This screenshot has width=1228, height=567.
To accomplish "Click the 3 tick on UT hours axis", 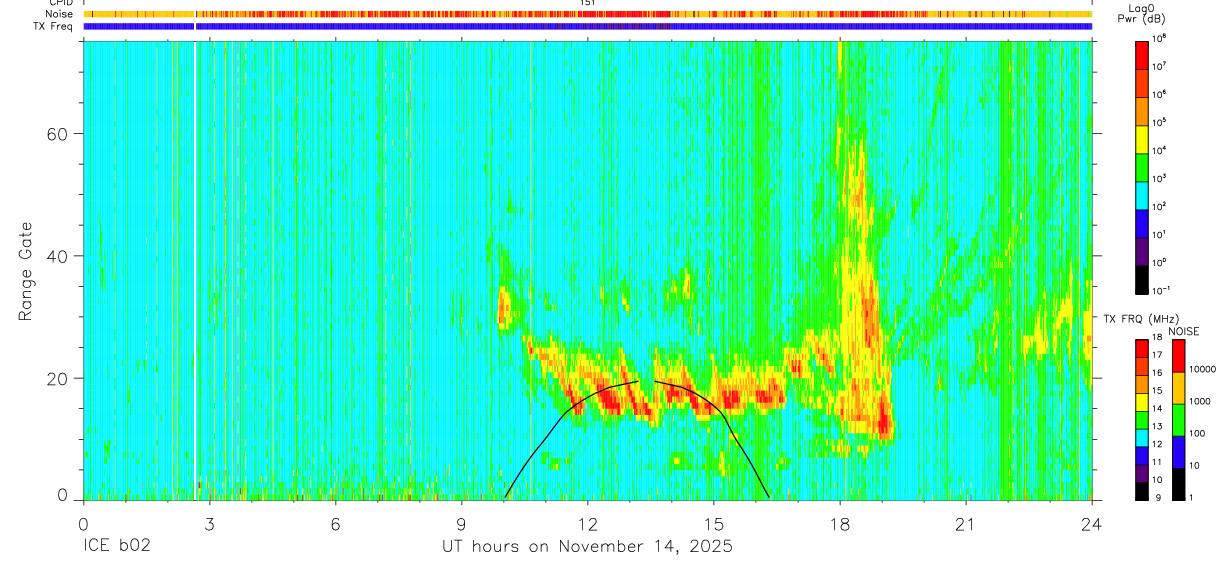I will (x=209, y=524).
